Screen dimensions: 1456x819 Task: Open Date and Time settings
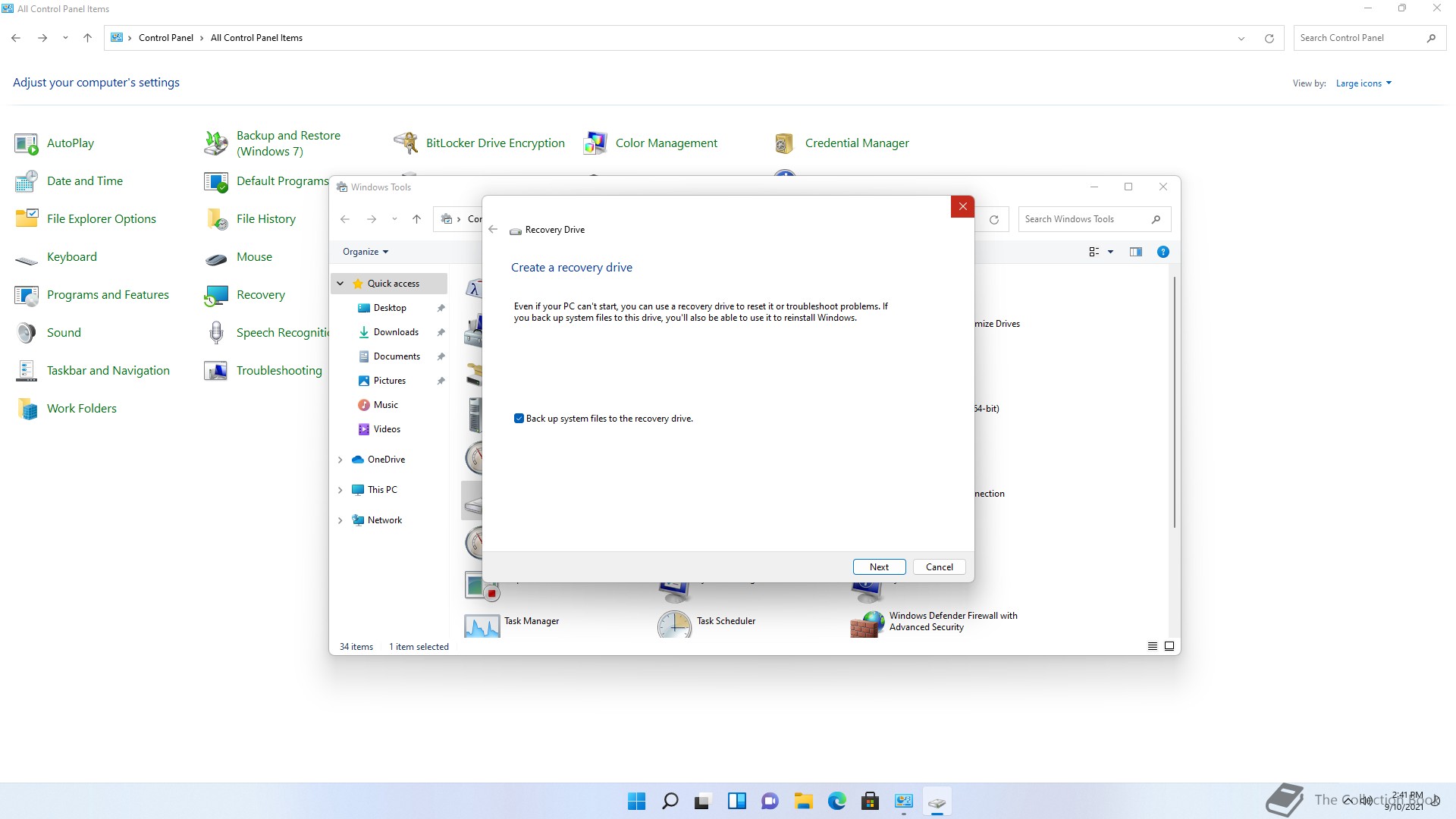coord(69,180)
